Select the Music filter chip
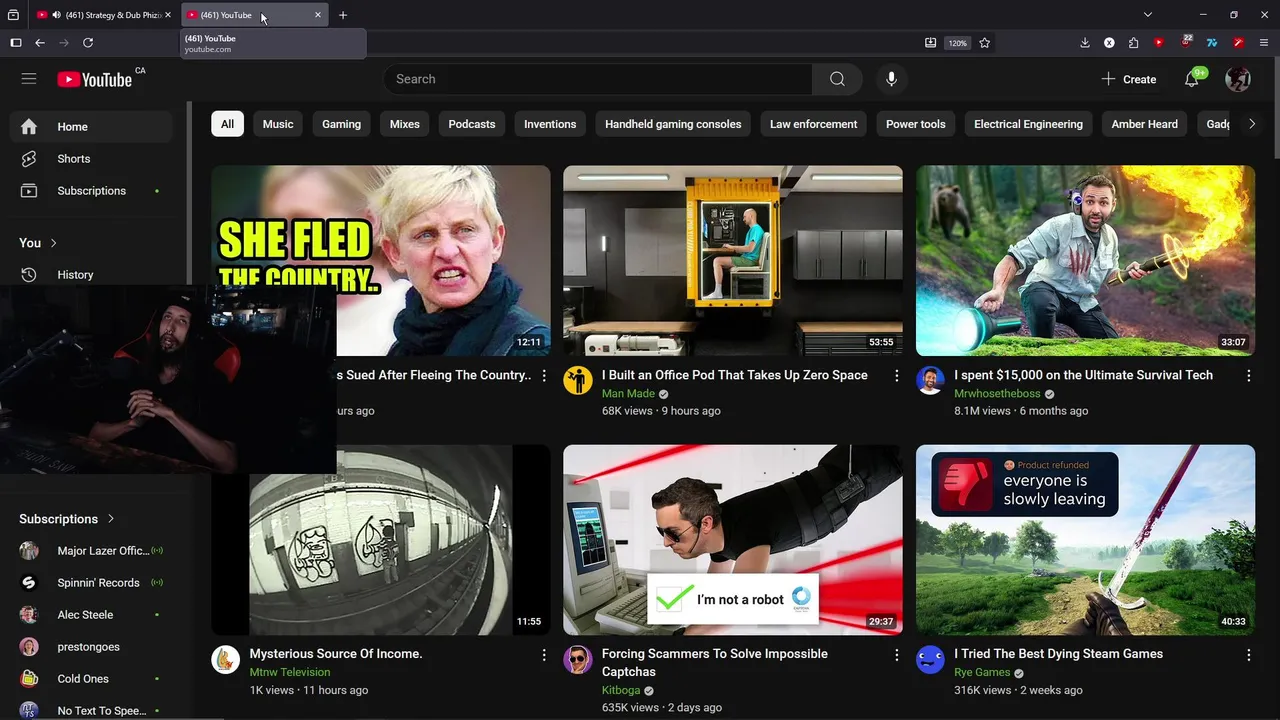The width and height of the screenshot is (1280, 720). (x=278, y=124)
